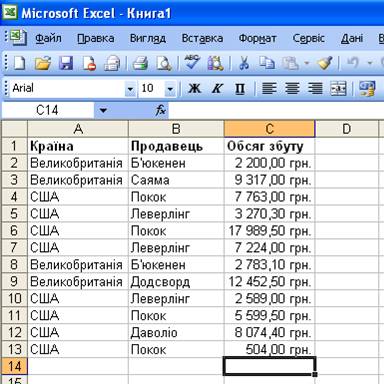Print using the printer icon
The width and height of the screenshot is (384, 384).
[x=140, y=63]
